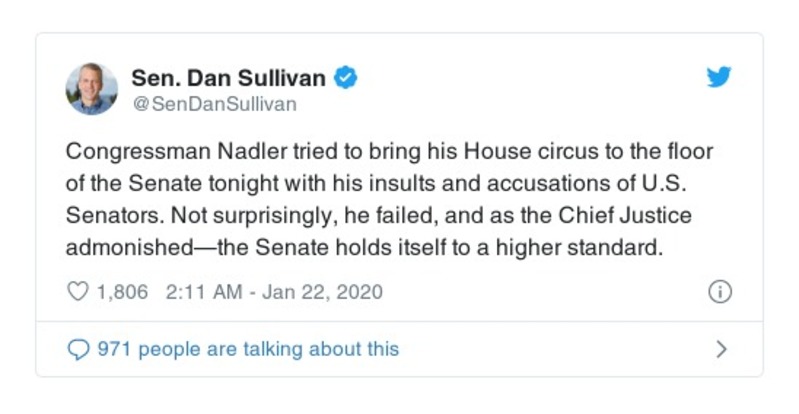
Task: Like the tweet using the heart icon
Action: tap(77, 293)
